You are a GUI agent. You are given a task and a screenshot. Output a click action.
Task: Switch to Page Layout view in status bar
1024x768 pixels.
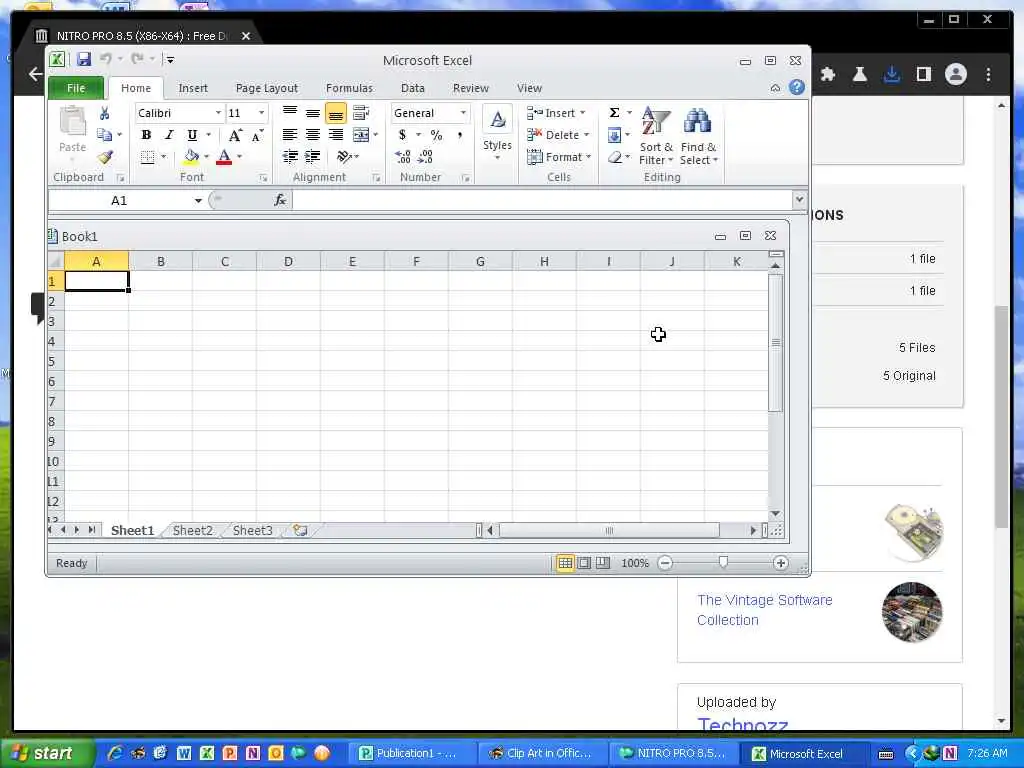pyautogui.click(x=584, y=563)
